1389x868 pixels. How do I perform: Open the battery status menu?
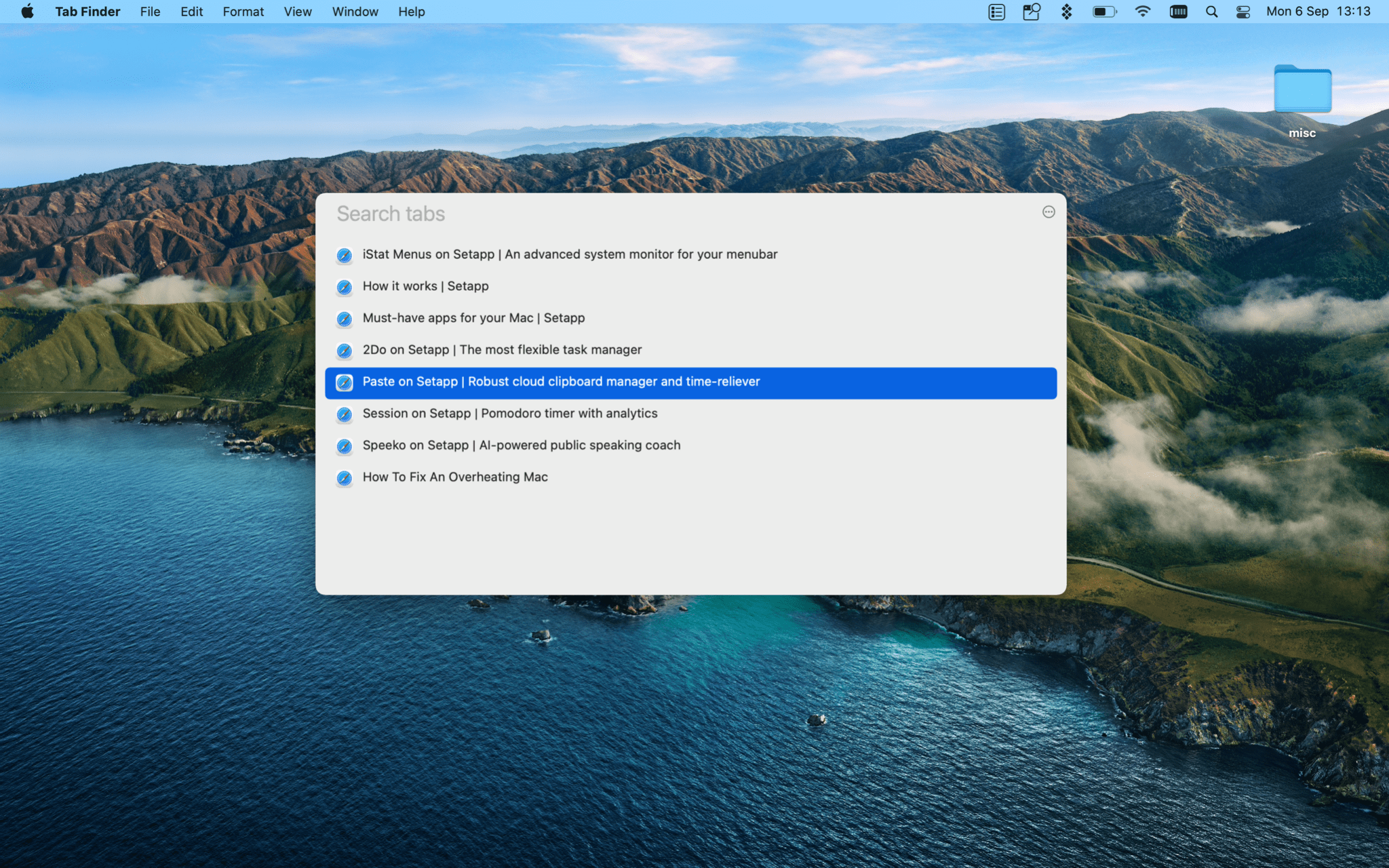tap(1103, 11)
